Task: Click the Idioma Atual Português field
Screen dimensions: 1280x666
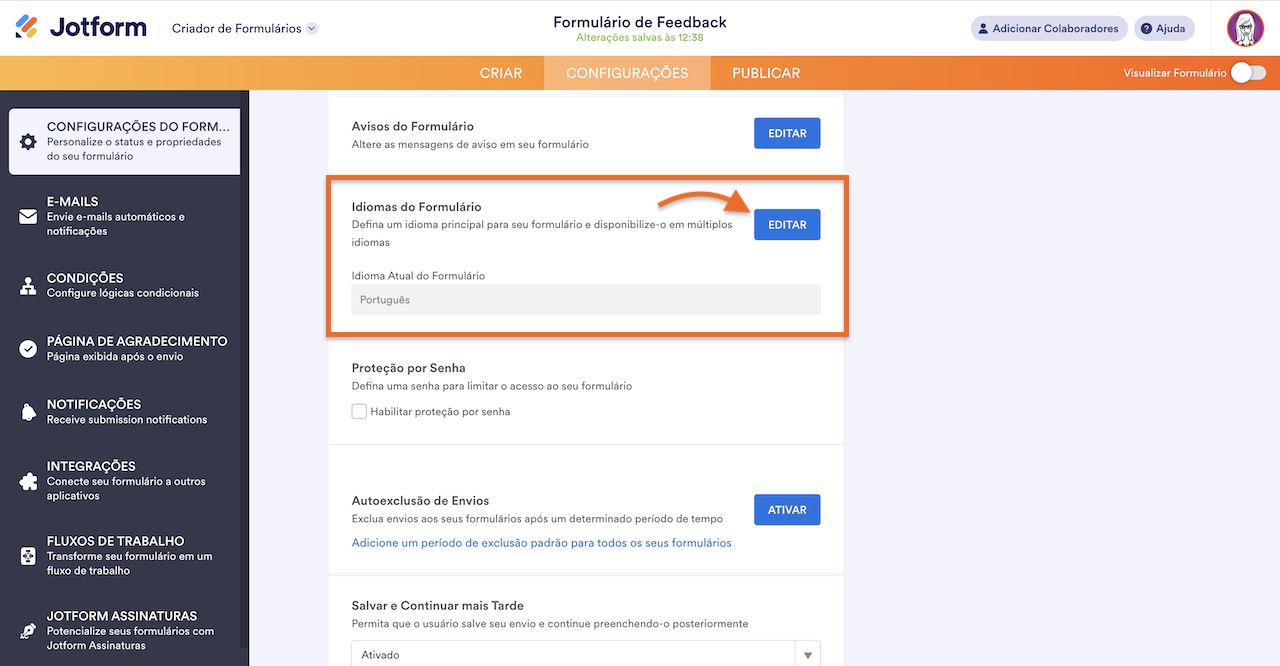Action: coord(585,300)
